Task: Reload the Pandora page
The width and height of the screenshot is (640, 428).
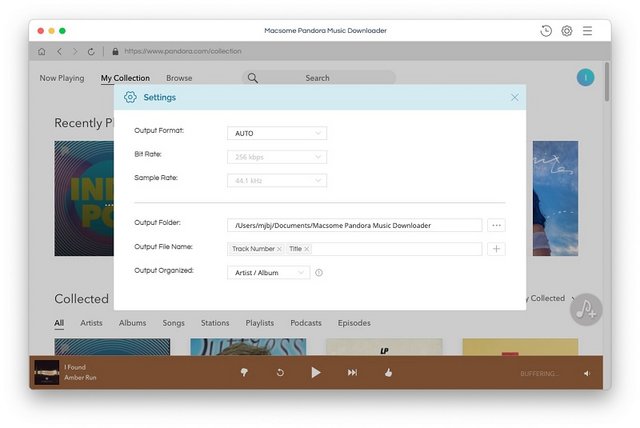Action: (x=91, y=51)
